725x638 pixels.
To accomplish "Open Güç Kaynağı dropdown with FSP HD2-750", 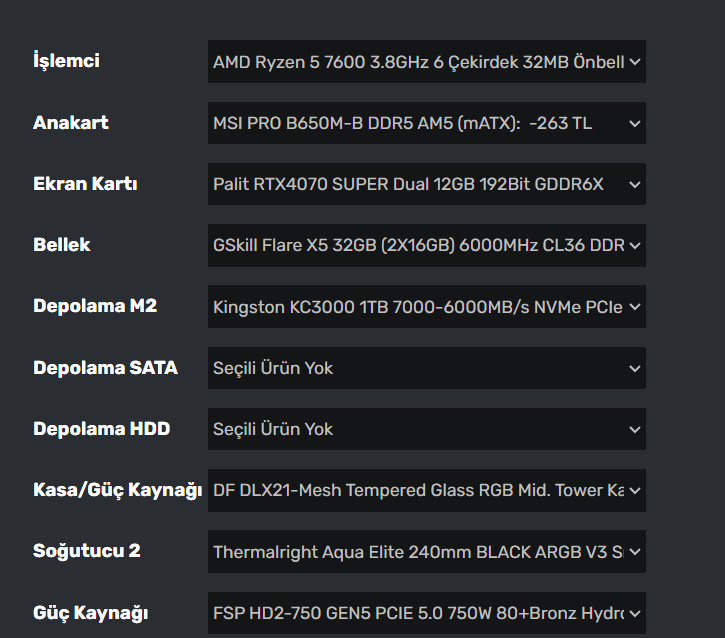I will (427, 613).
